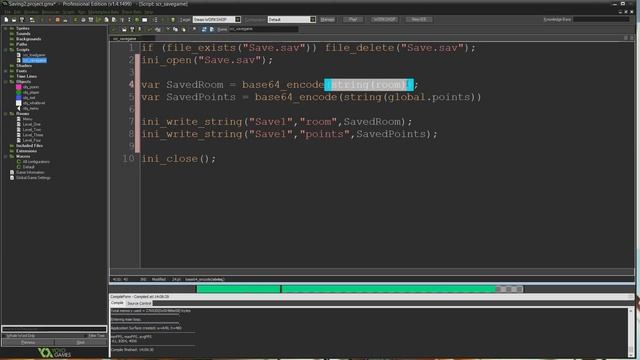Collapse the Objects folder node
The image size is (640, 360).
[6, 82]
